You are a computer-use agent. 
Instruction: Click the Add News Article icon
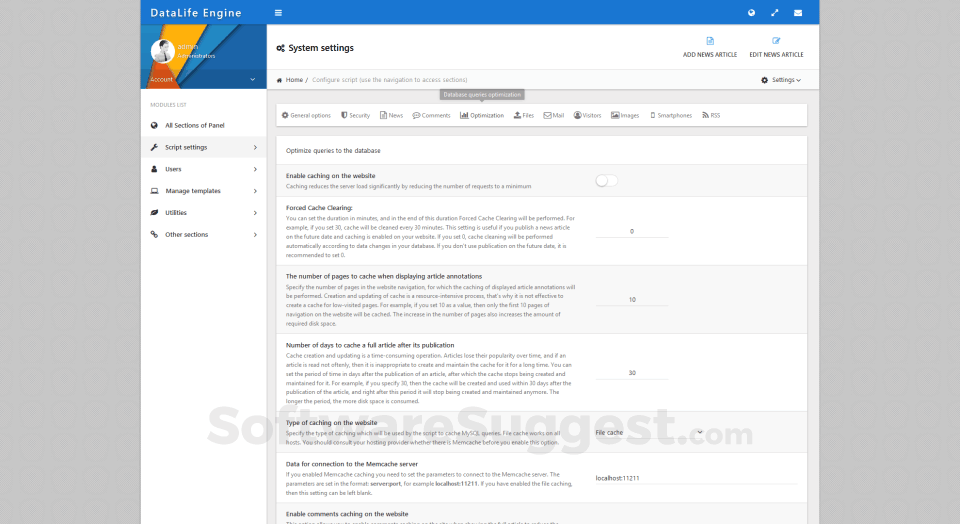[x=710, y=41]
